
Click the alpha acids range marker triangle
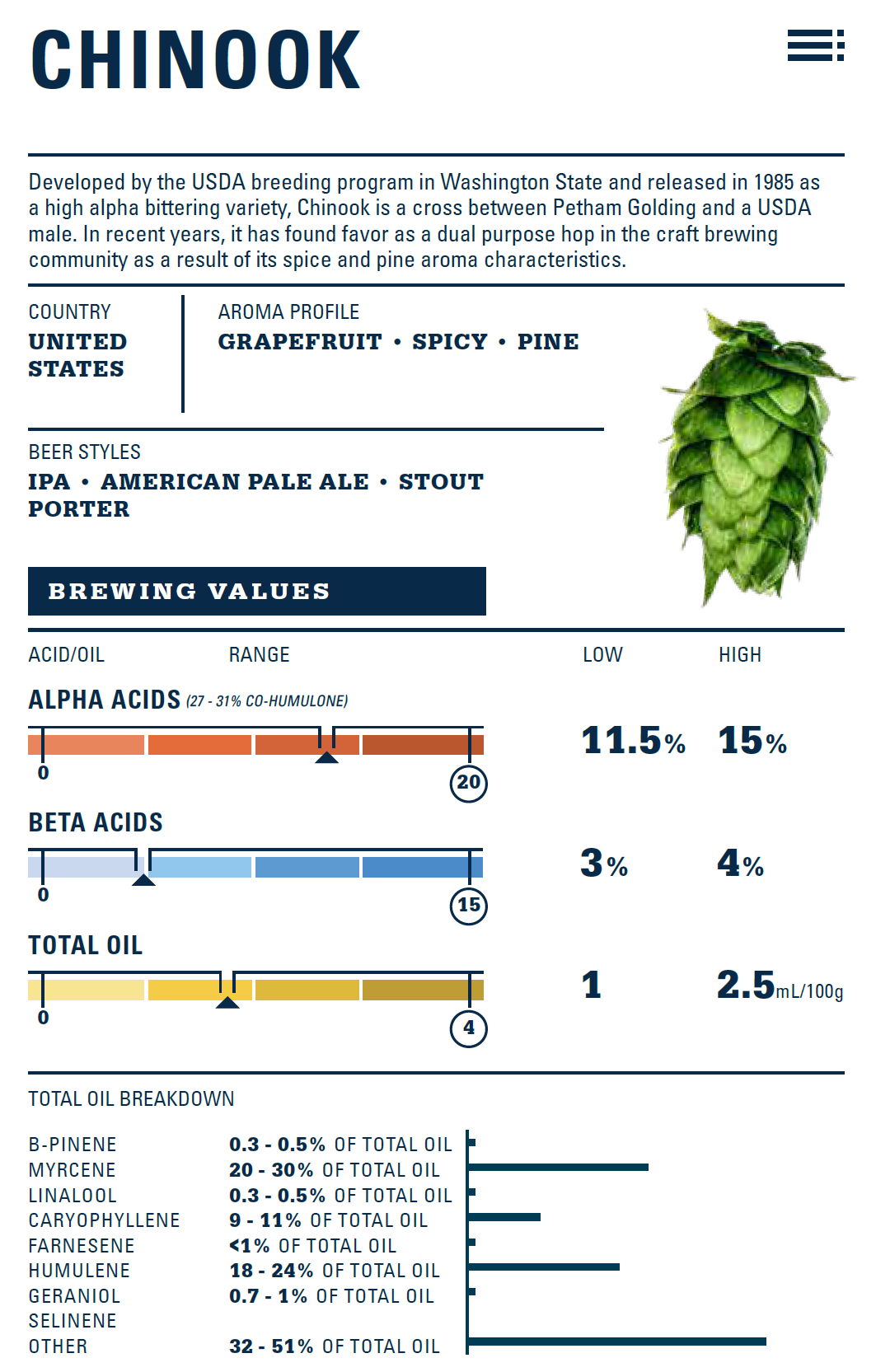[327, 757]
